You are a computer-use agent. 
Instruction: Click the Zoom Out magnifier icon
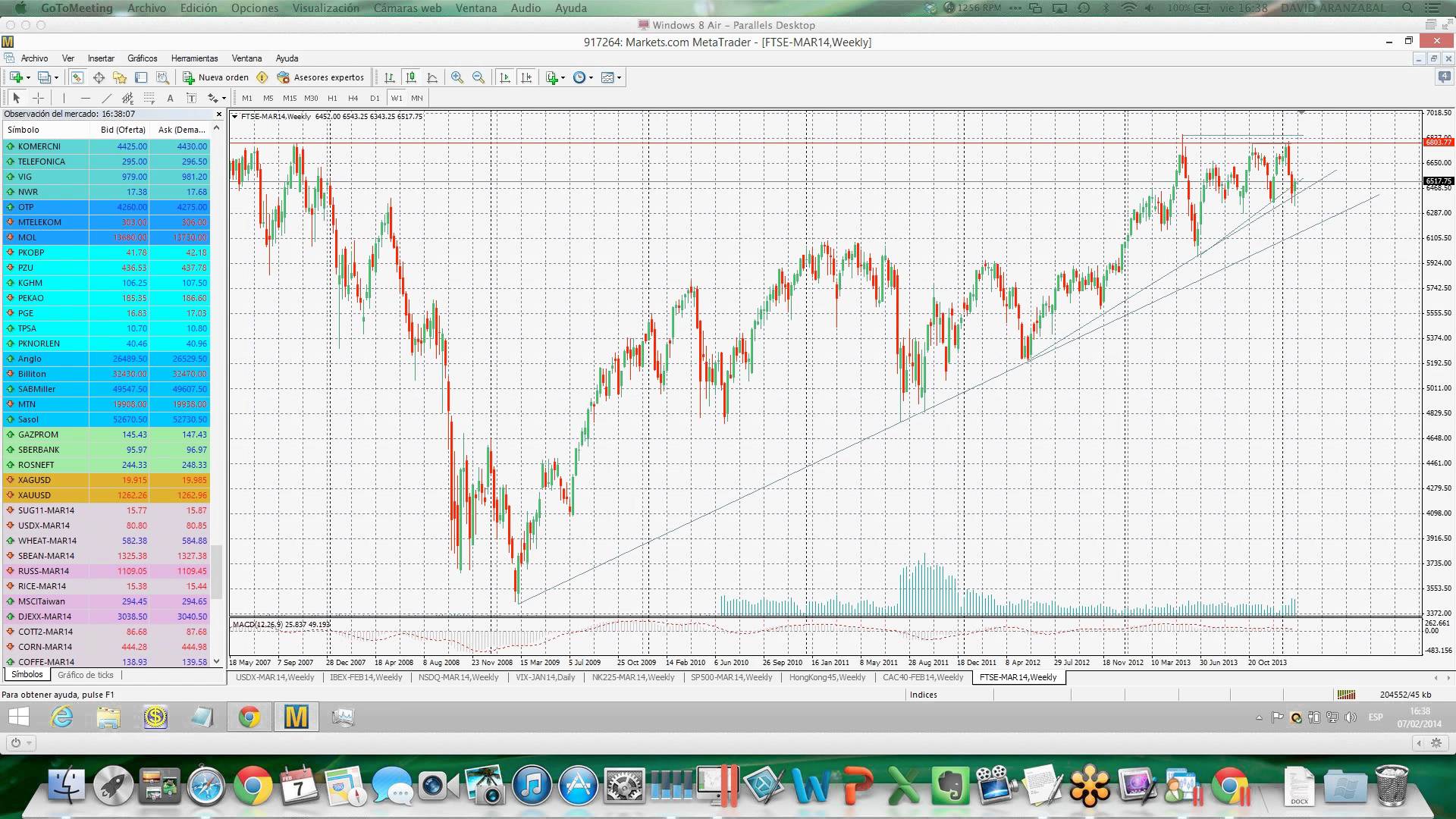point(479,77)
